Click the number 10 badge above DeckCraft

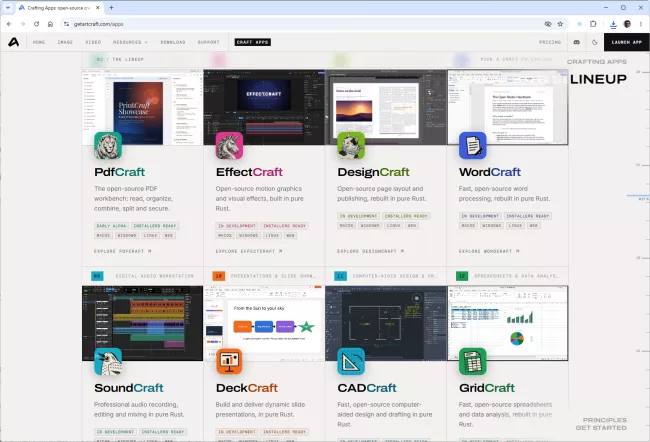tap(218, 276)
